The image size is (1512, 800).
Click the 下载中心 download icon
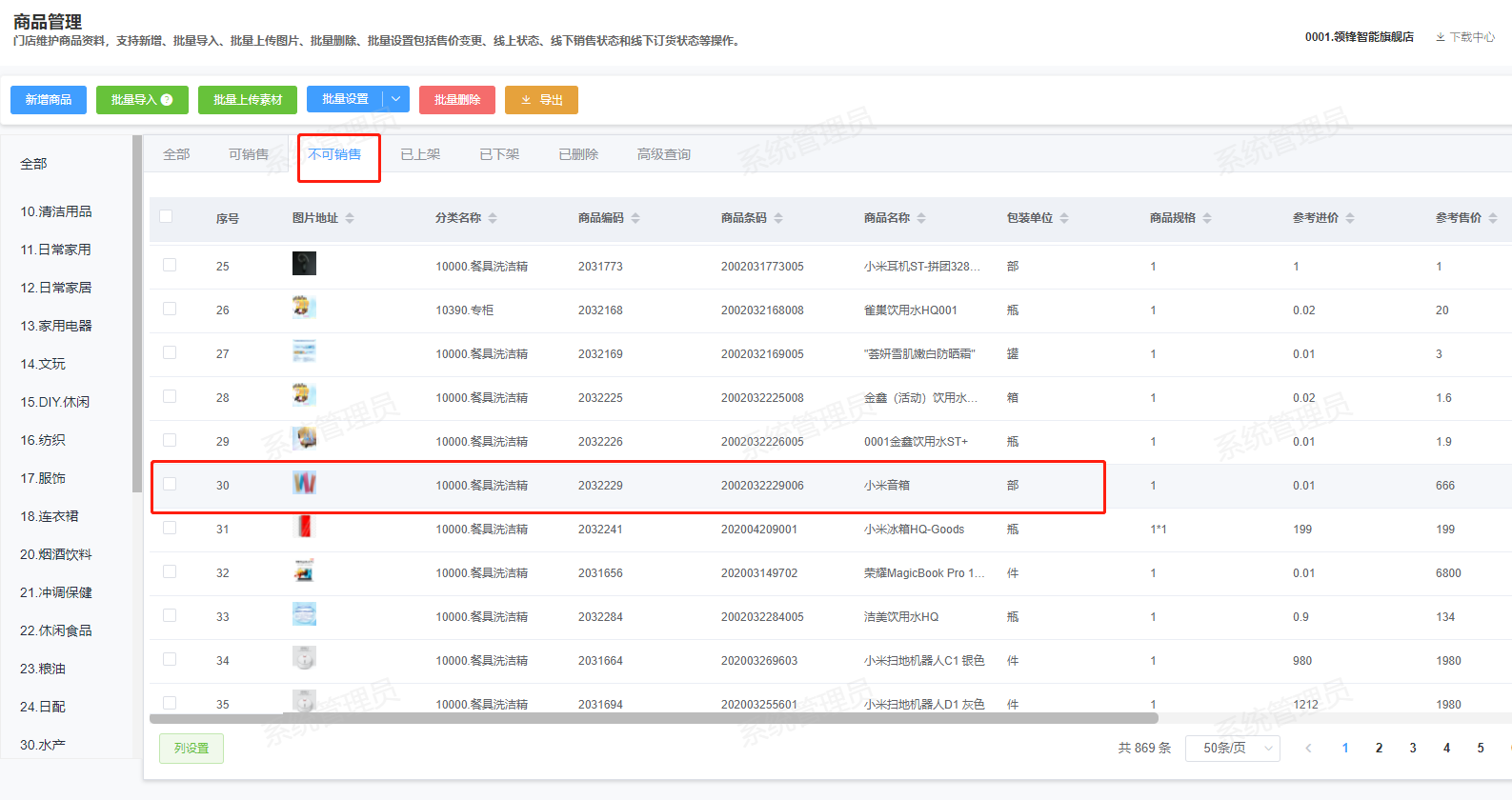pos(1441,37)
